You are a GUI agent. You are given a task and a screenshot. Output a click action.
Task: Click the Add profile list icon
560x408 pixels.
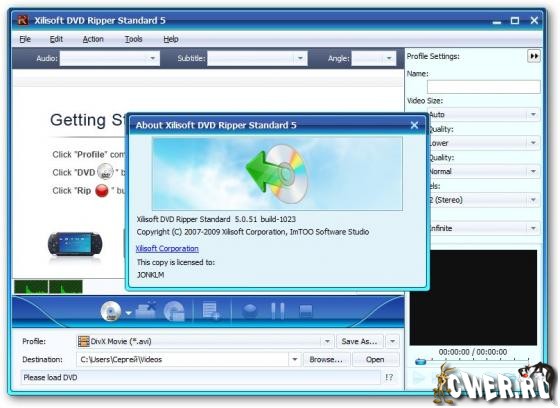pyautogui.click(x=211, y=311)
